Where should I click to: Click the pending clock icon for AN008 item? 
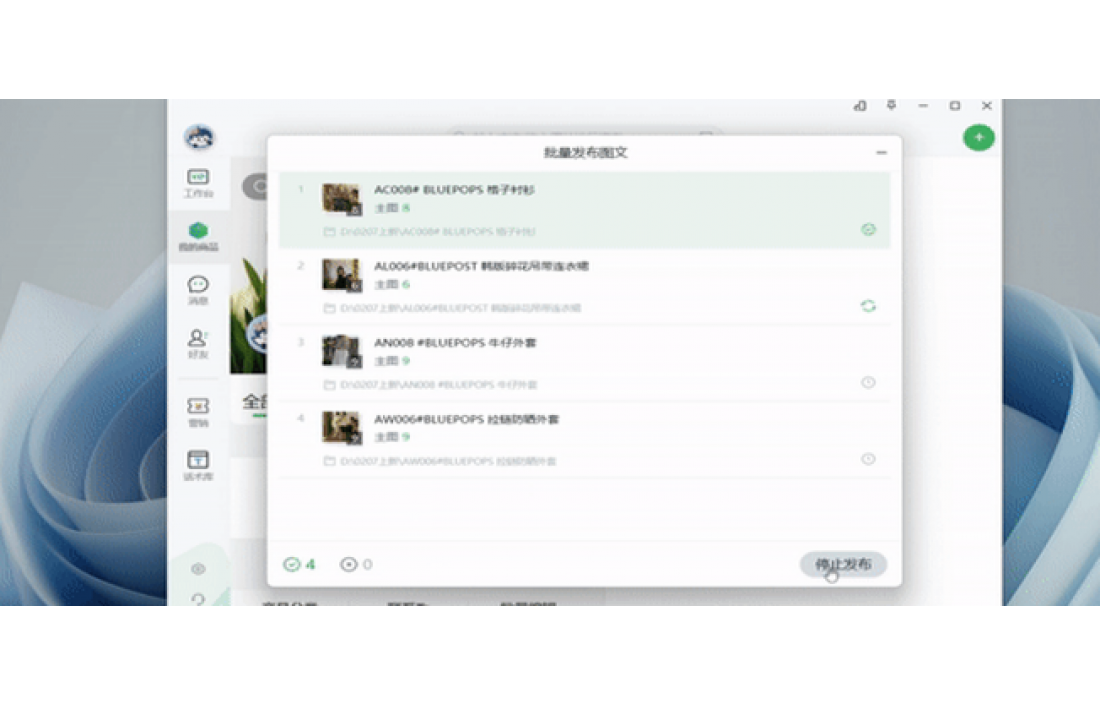click(868, 382)
